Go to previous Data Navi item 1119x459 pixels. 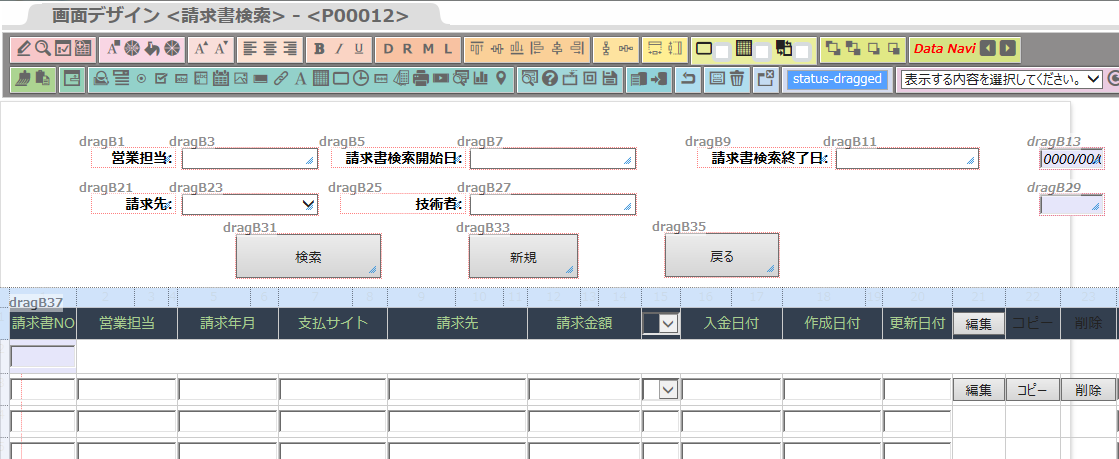click(x=988, y=49)
